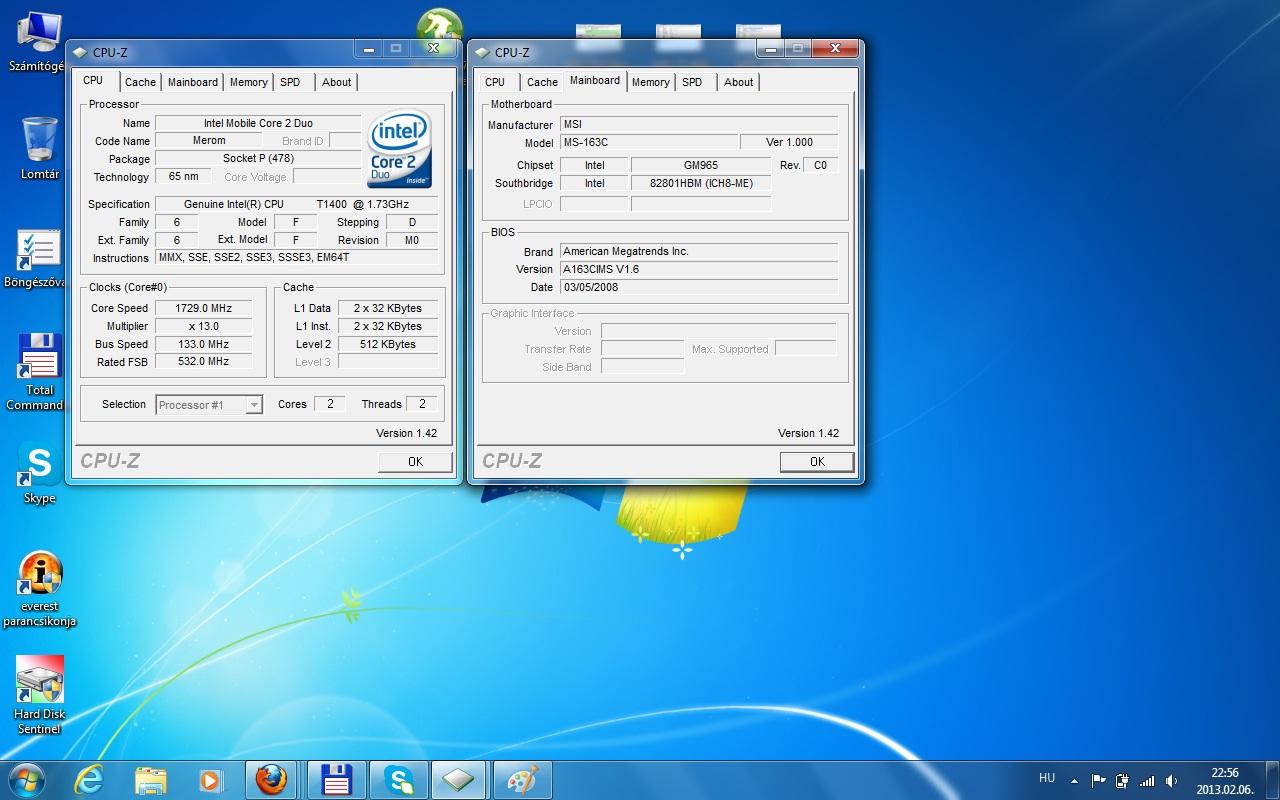Click the Technology value '65 nm'
1280x800 pixels.
pyautogui.click(x=183, y=177)
